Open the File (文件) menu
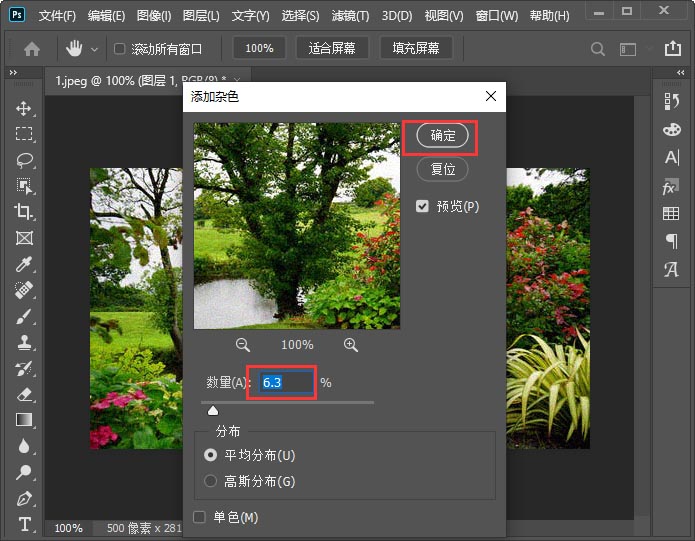695x541 pixels. click(x=57, y=16)
